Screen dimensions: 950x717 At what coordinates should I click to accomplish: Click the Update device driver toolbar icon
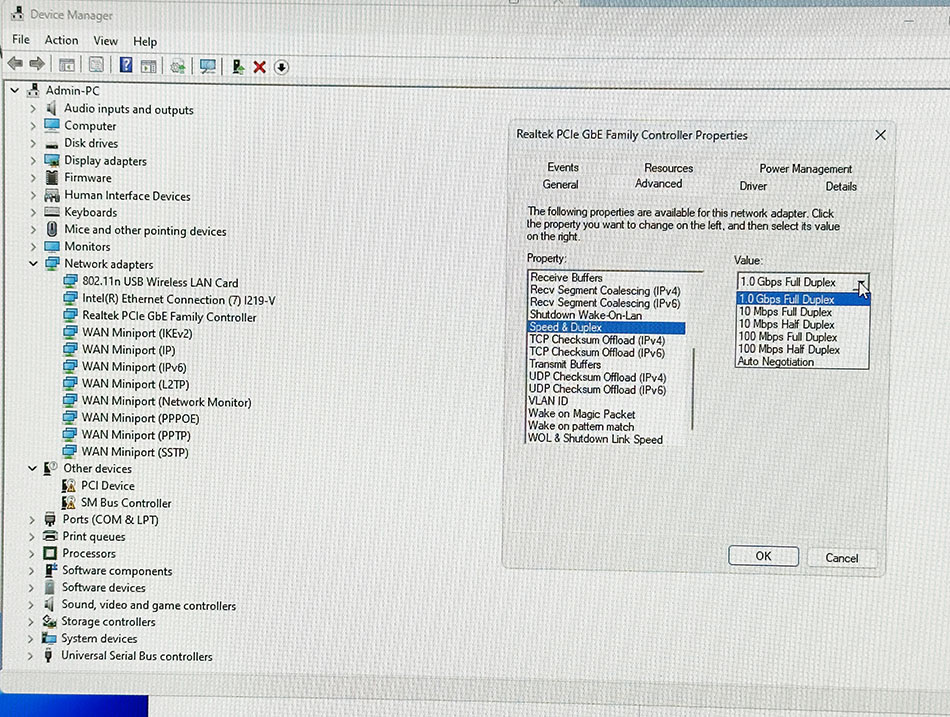click(x=238, y=67)
